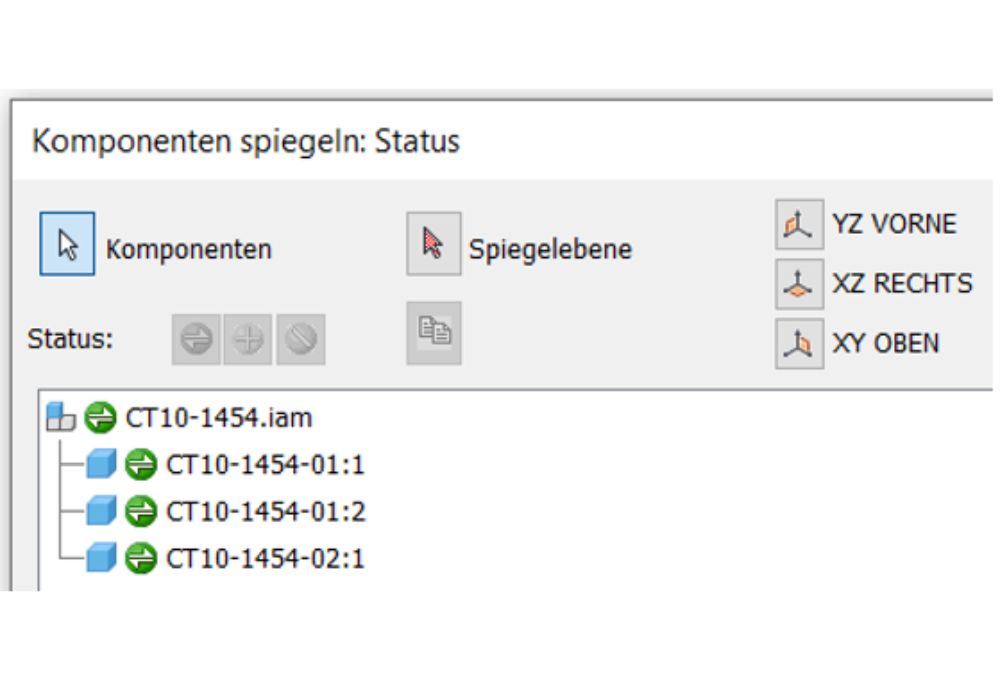Viewport: 1000px width, 700px height.
Task: Toggle mirror status of CT10-1454-01:1
Action: (140, 464)
